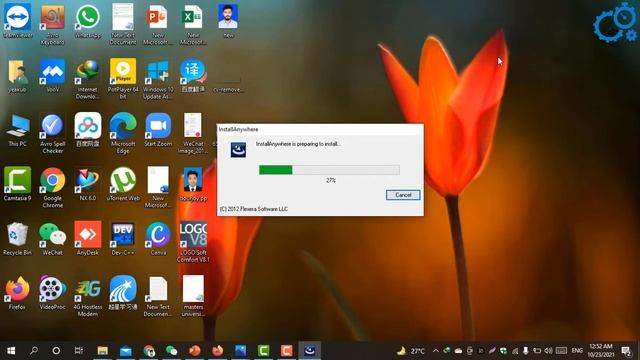Switch to green Camtasia taskbar icon
Viewport: 640px width, 360px height.
point(264,351)
